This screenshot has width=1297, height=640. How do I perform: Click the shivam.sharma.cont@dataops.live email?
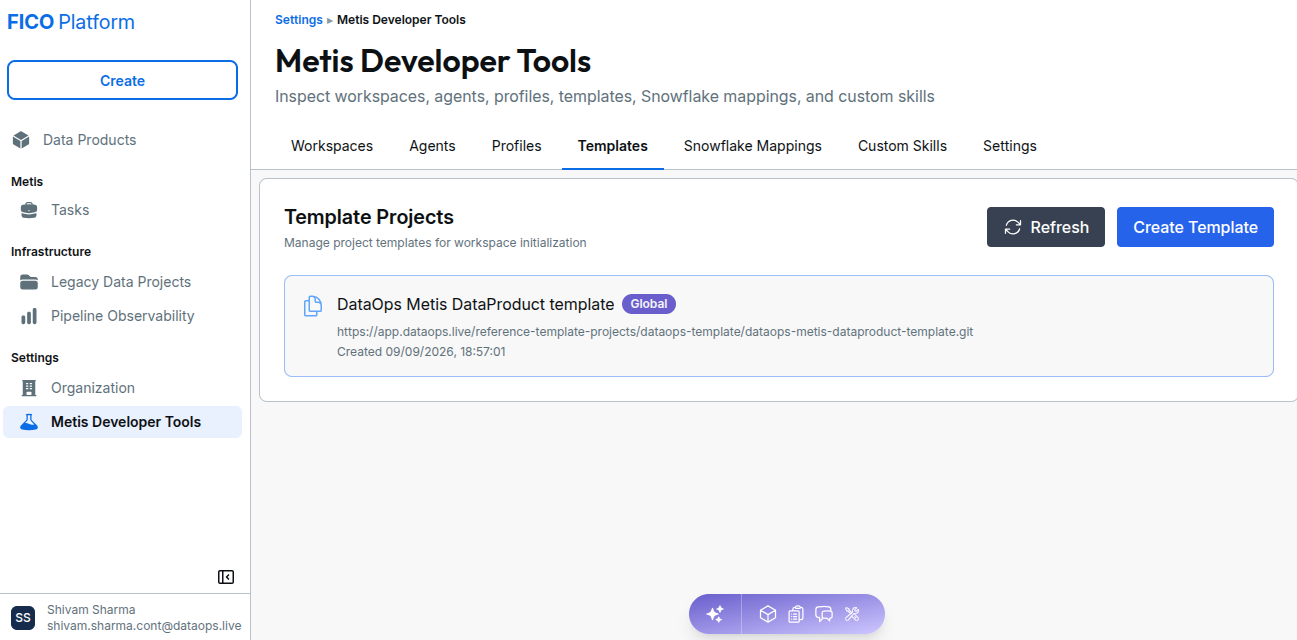point(144,626)
